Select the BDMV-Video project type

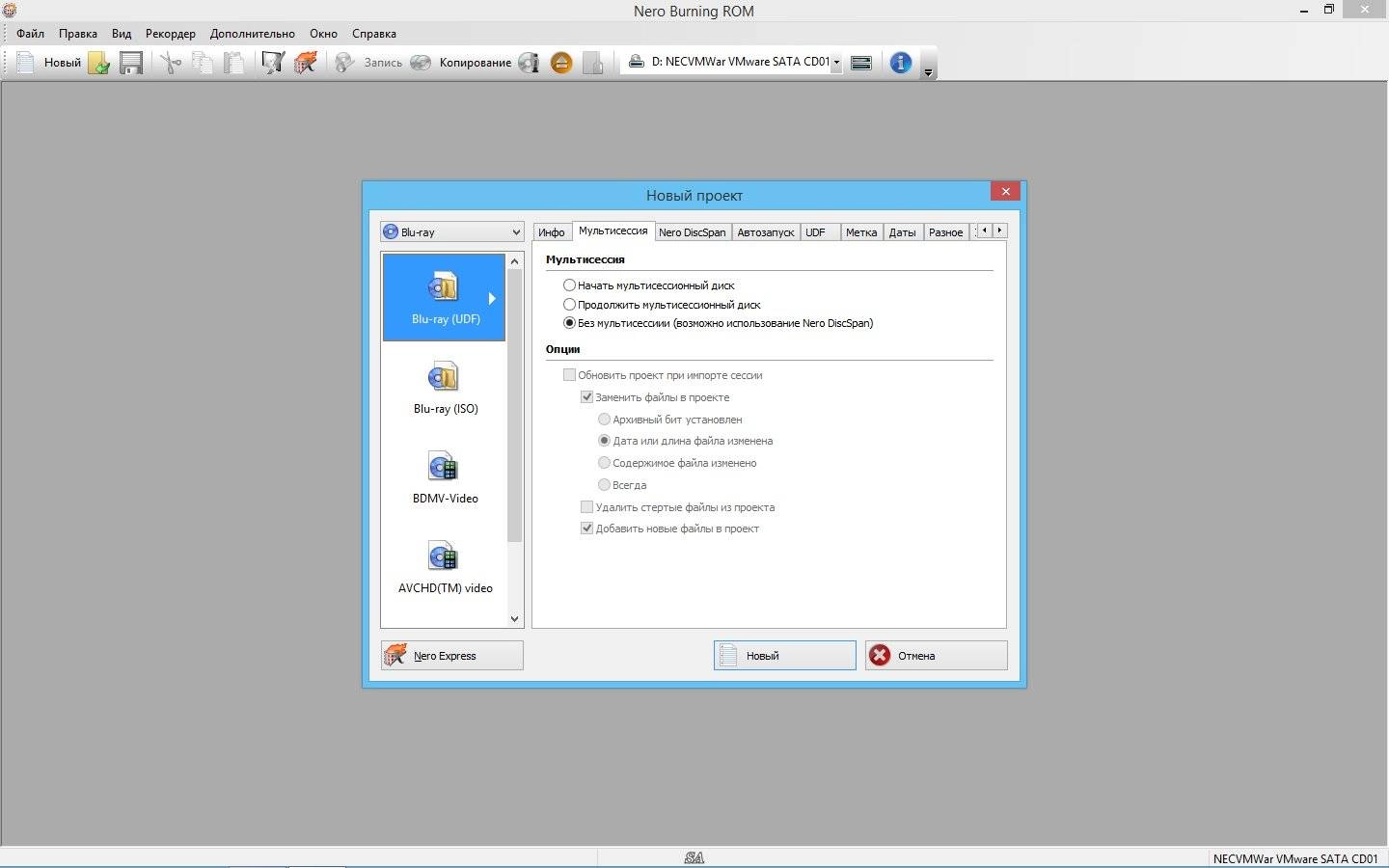point(445,476)
